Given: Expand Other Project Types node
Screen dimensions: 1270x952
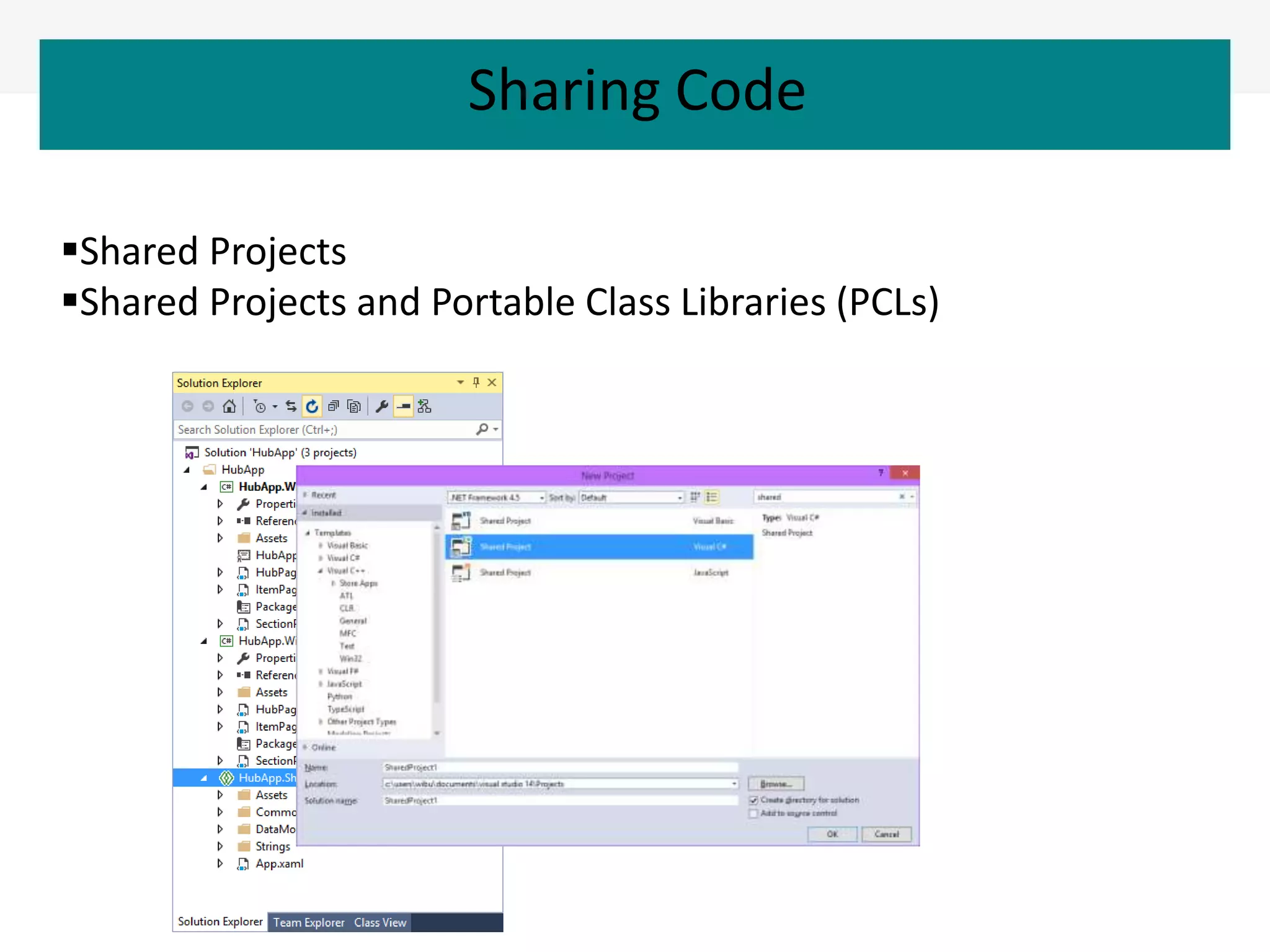Looking at the screenshot, I should click(x=321, y=721).
